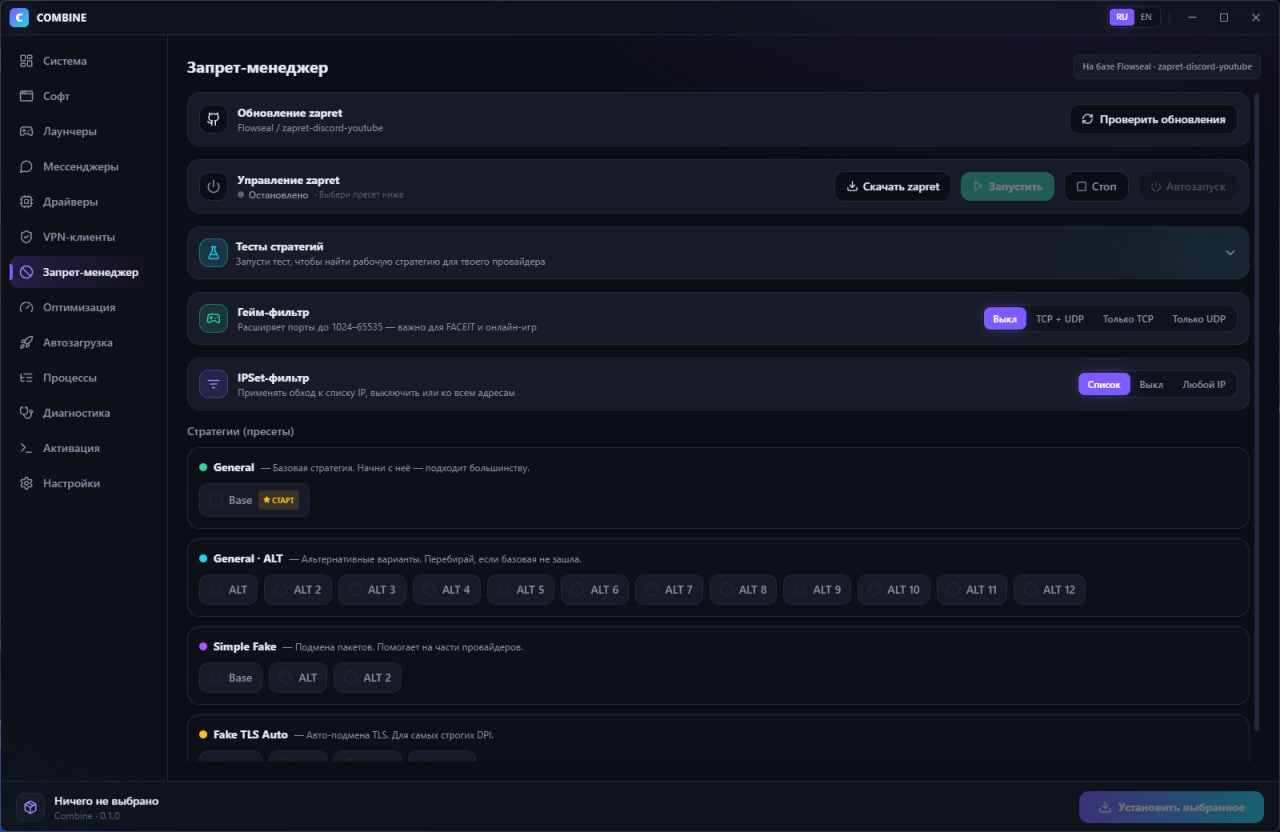This screenshot has width=1280, height=832.
Task: Select ALT 10 preset
Action: point(894,590)
